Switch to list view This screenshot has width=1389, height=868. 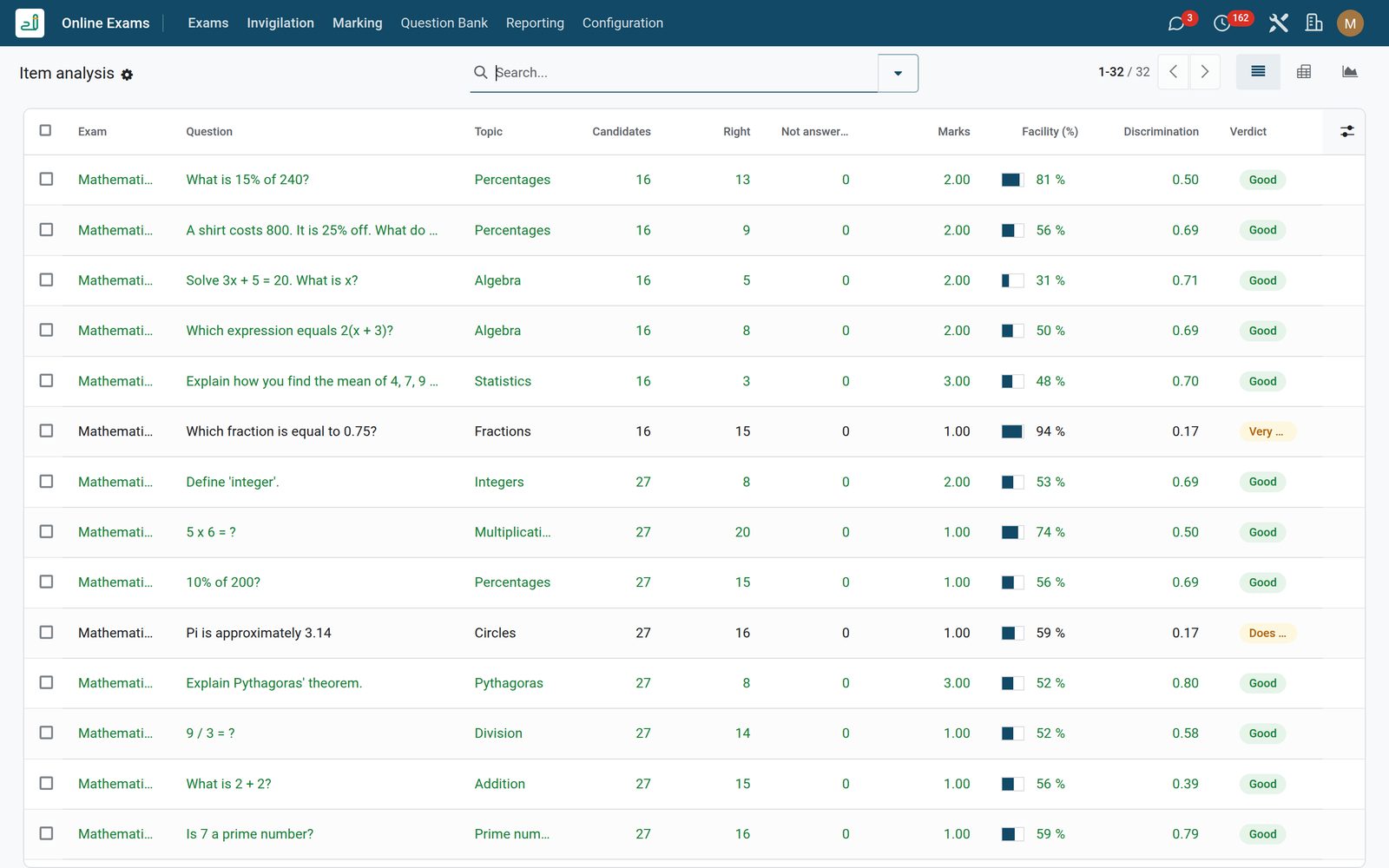1258,72
